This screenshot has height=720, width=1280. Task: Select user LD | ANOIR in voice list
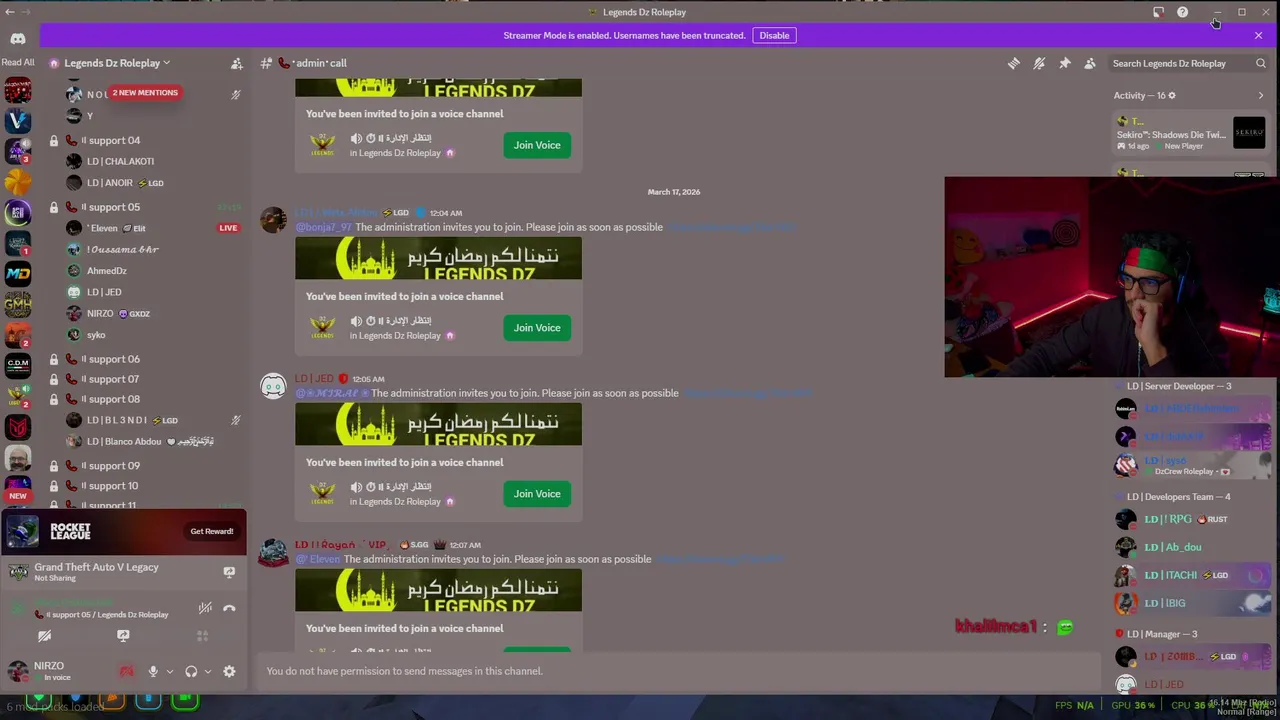point(115,183)
